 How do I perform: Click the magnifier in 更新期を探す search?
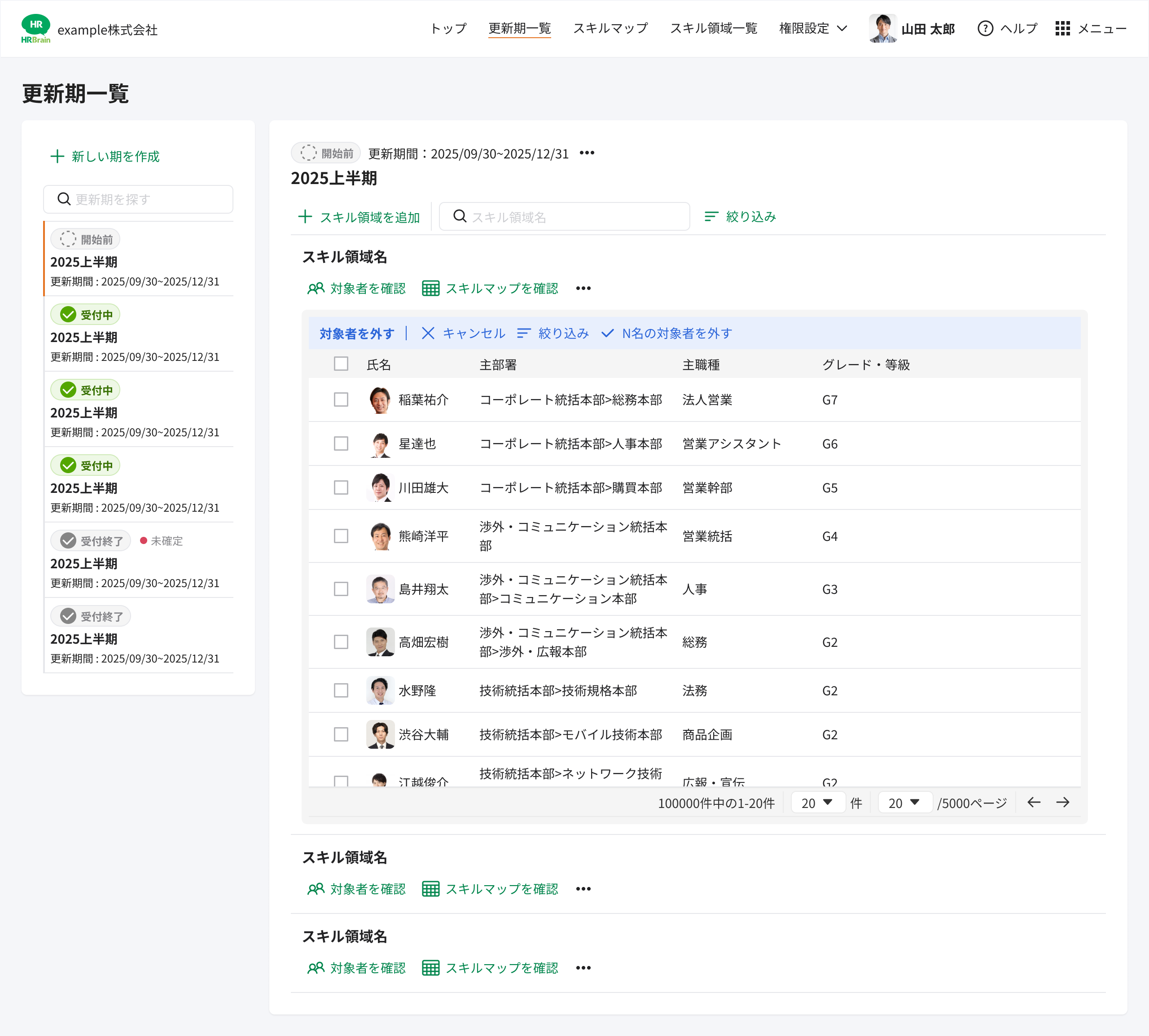tap(64, 199)
